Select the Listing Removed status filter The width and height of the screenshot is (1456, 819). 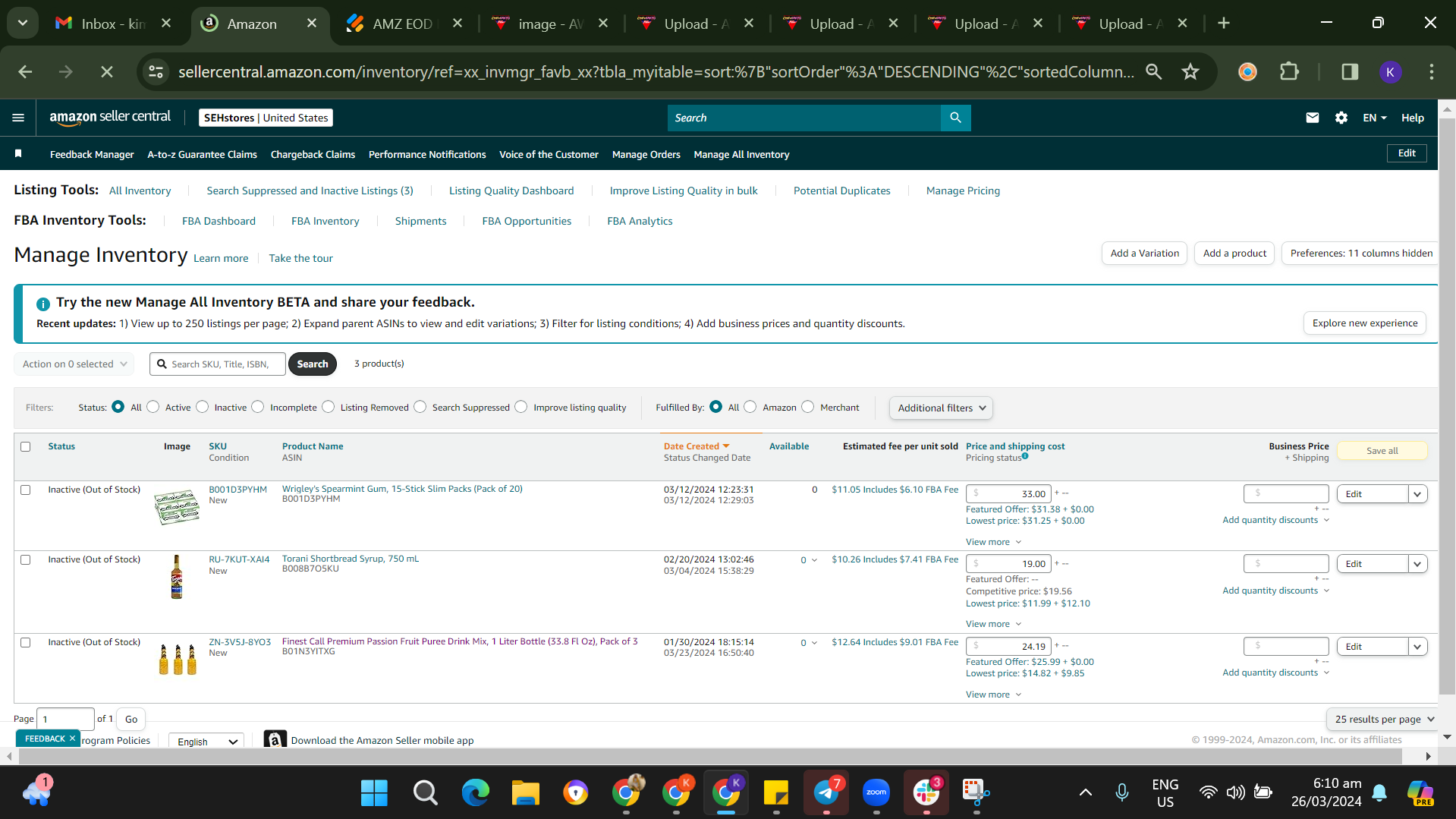(x=329, y=407)
